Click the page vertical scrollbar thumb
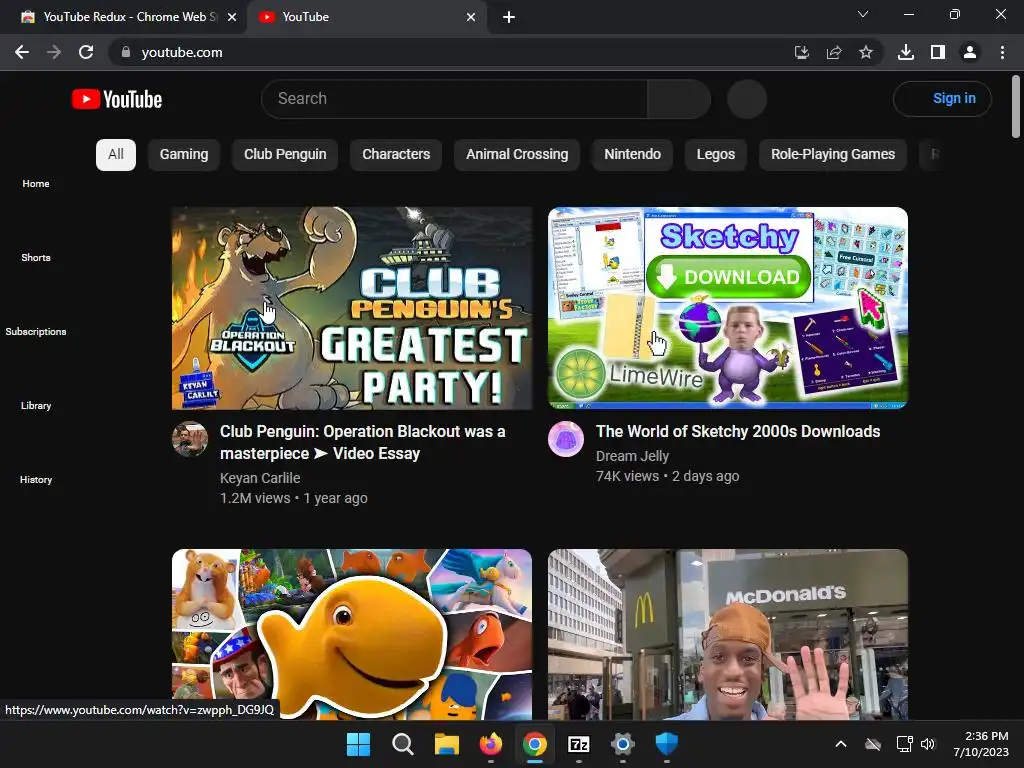The width and height of the screenshot is (1024, 768). (x=1016, y=106)
